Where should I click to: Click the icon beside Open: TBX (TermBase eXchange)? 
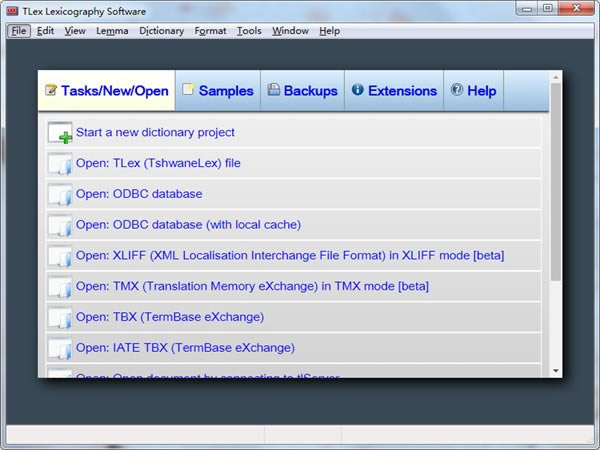[x=60, y=317]
